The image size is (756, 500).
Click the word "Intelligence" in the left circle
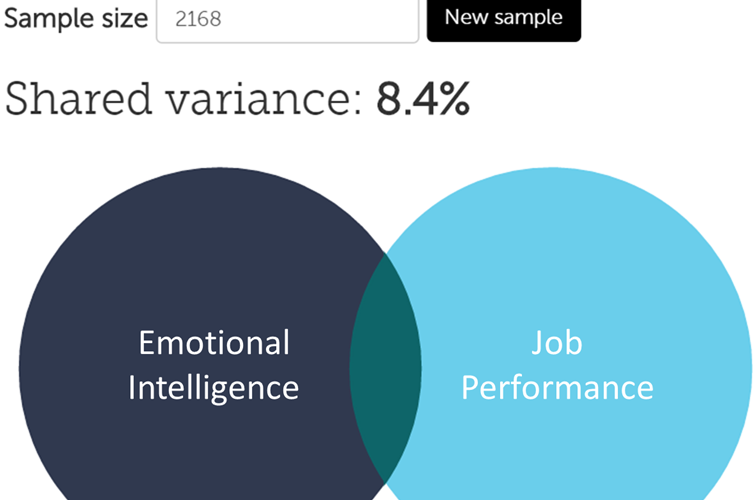(214, 387)
